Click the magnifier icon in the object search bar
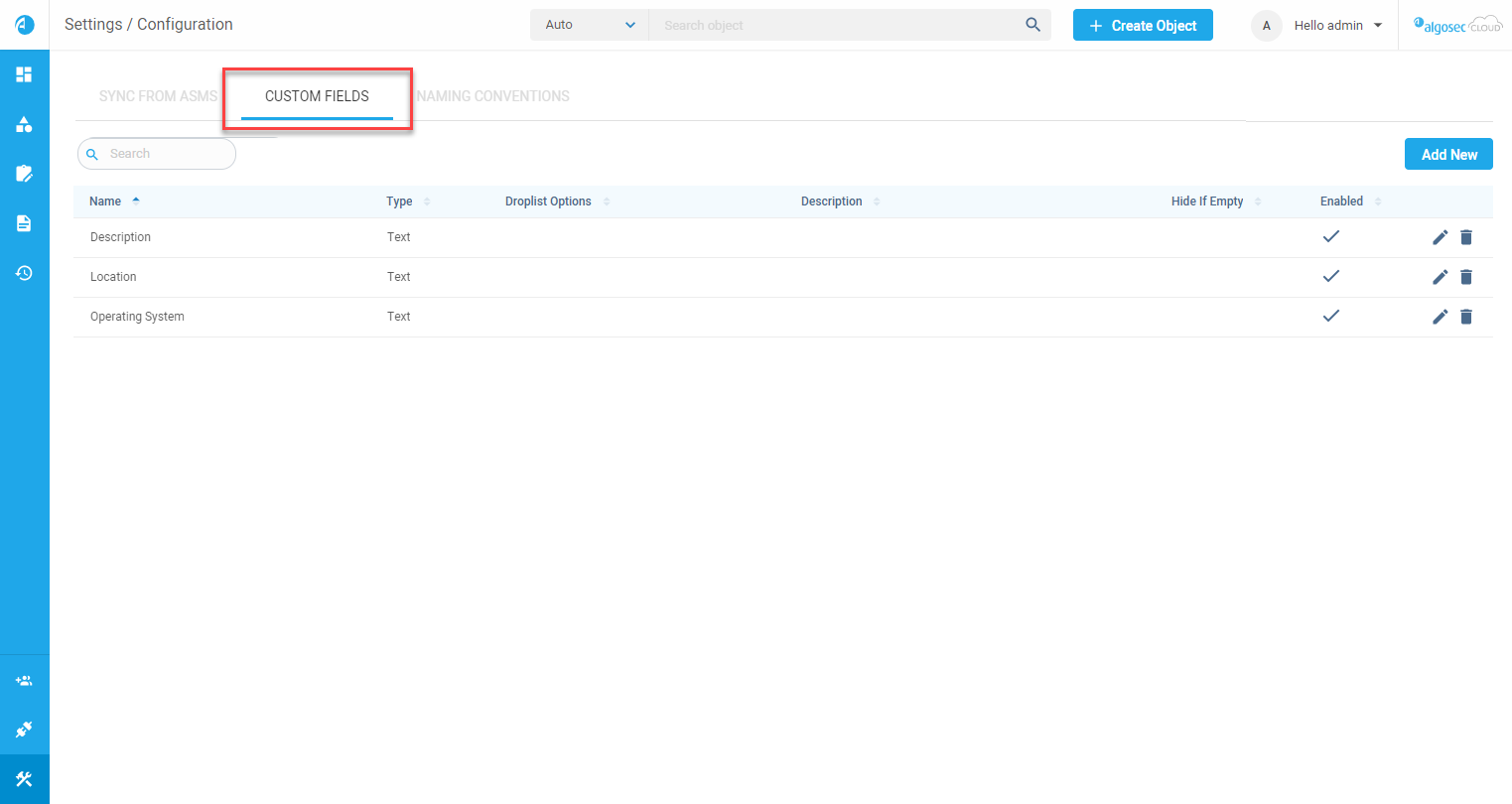The image size is (1512, 804). pos(1032,25)
